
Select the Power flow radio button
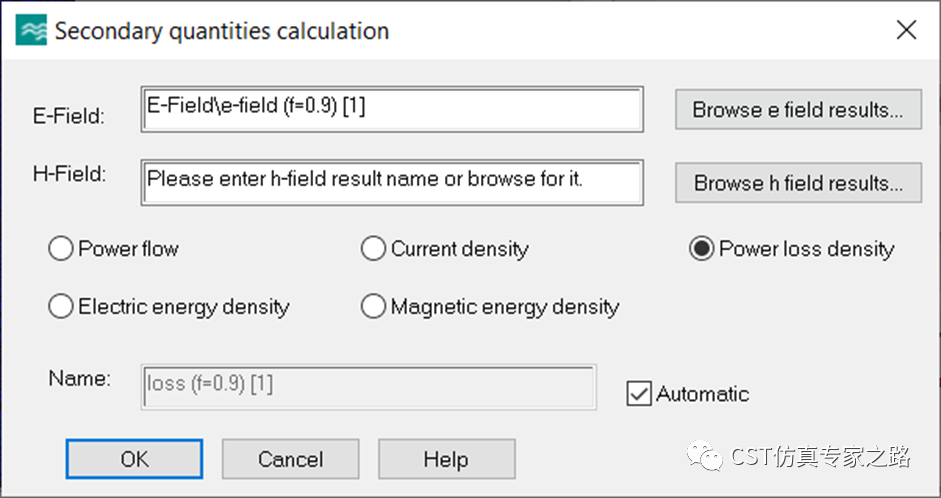(61, 249)
